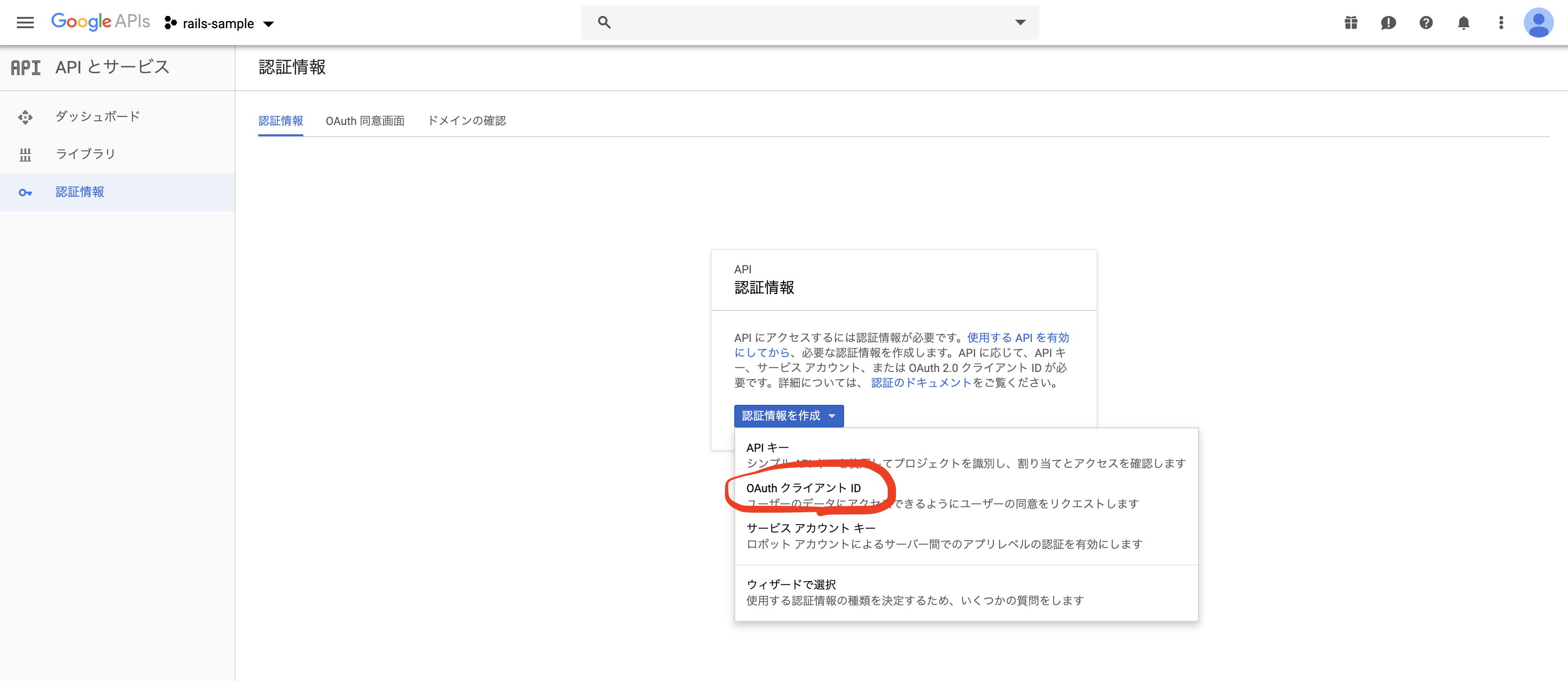Viewport: 1568px width, 681px height.
Task: Choose API キー from the menu
Action: tap(767, 448)
